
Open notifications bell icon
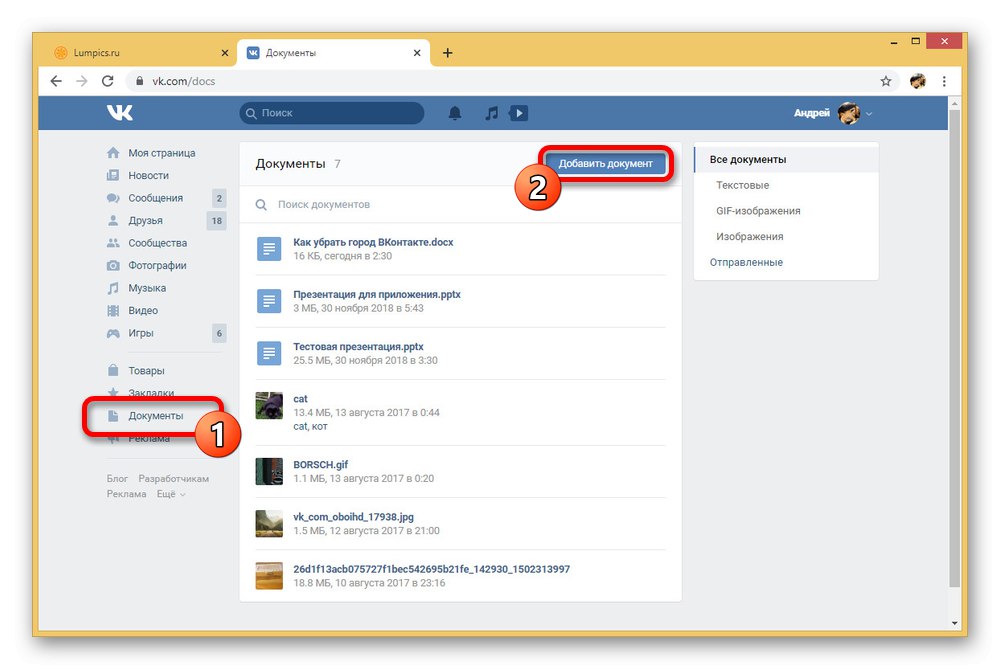tap(455, 114)
